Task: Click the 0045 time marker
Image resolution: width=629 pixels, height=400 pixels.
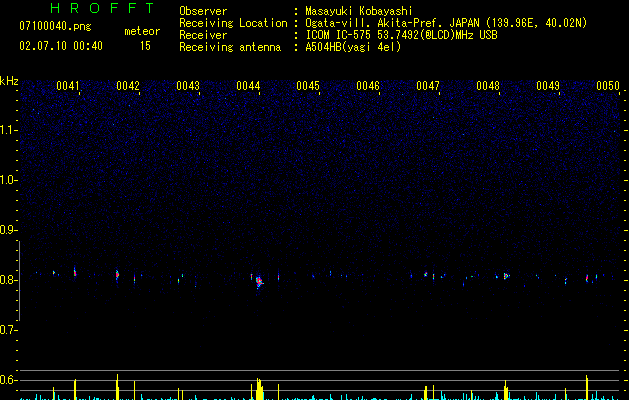Action: point(308,86)
